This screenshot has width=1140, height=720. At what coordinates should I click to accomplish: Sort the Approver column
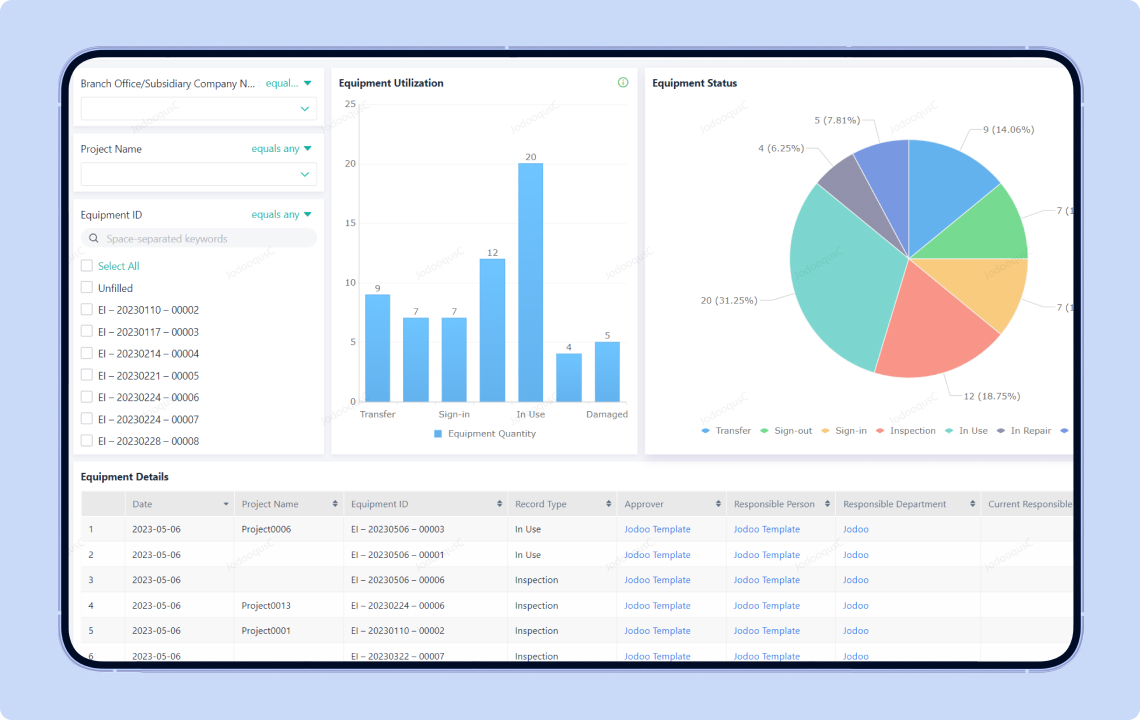coord(718,503)
